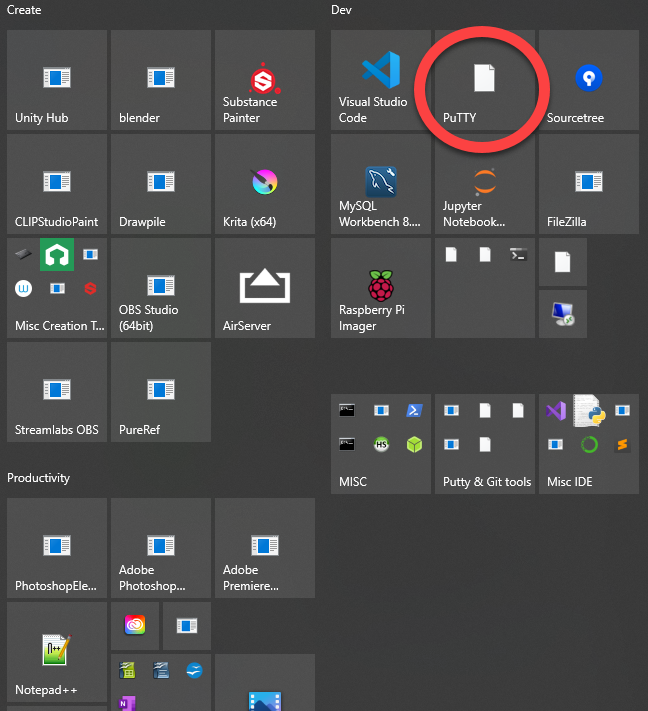Open the PureRef tile
Image resolution: width=648 pixels, height=711 pixels.
coord(161,392)
